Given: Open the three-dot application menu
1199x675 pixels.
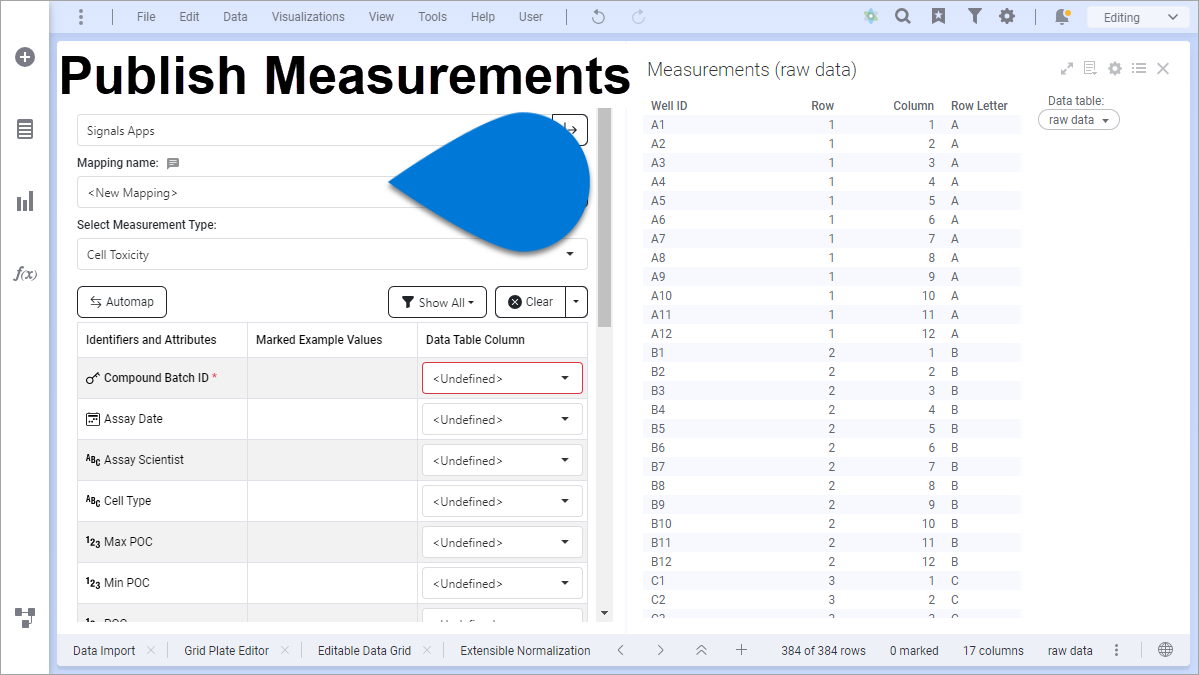Looking at the screenshot, I should (81, 17).
